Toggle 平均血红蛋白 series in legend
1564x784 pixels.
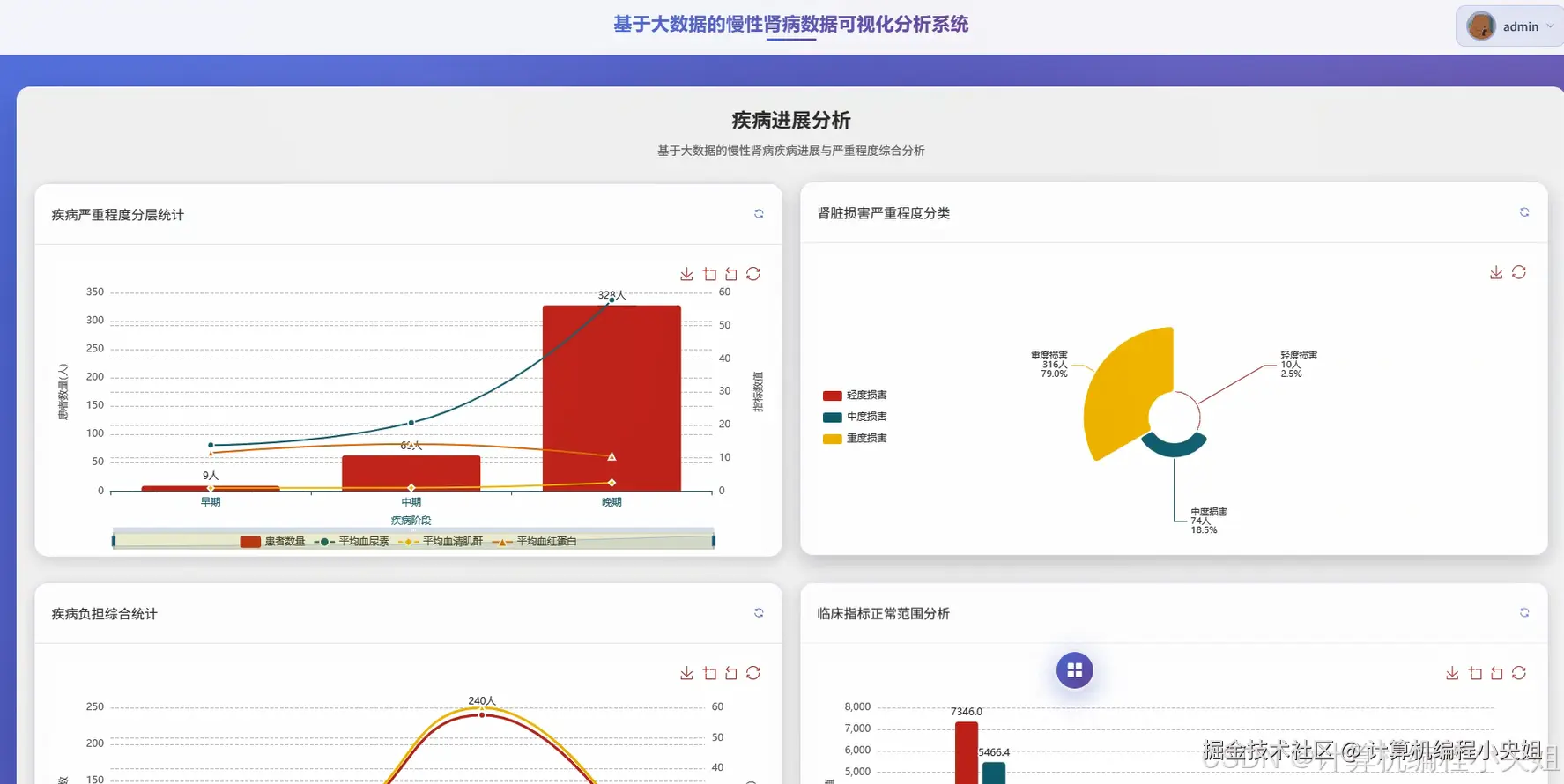pos(534,542)
